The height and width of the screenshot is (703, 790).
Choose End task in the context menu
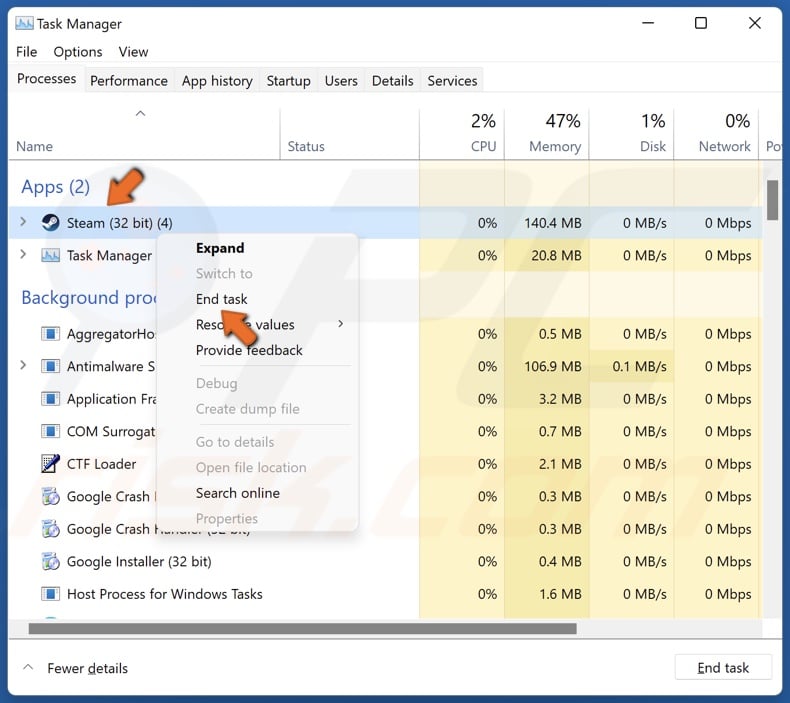(x=221, y=299)
